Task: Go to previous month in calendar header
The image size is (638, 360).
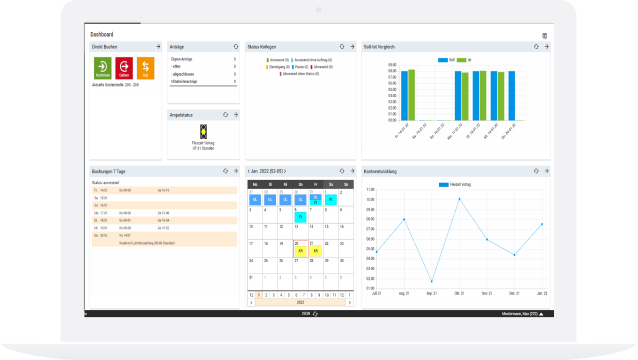Action: point(249,171)
